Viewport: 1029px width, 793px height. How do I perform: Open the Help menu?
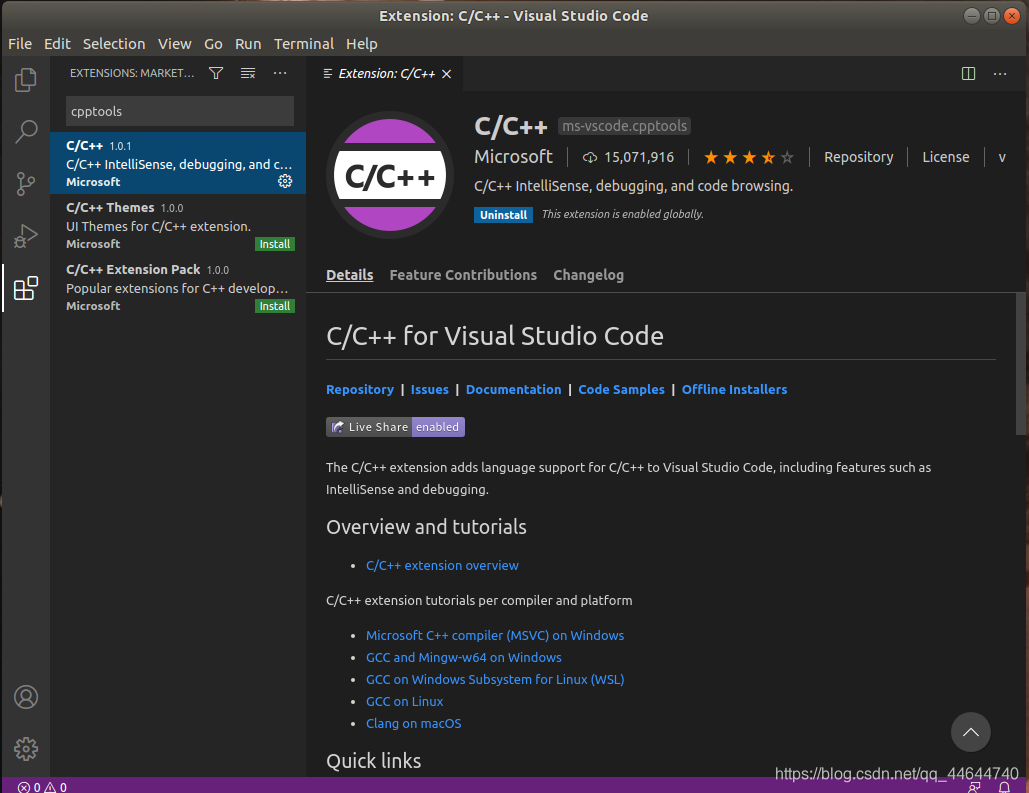[x=362, y=44]
